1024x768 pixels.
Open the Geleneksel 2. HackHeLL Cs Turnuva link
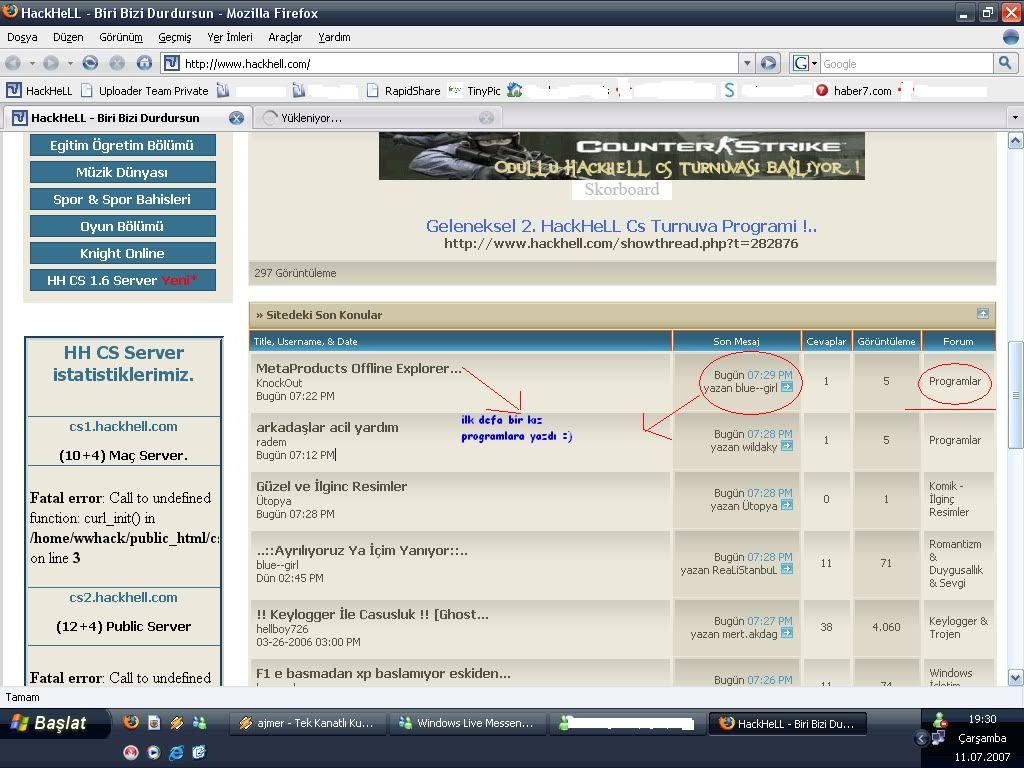(x=621, y=226)
